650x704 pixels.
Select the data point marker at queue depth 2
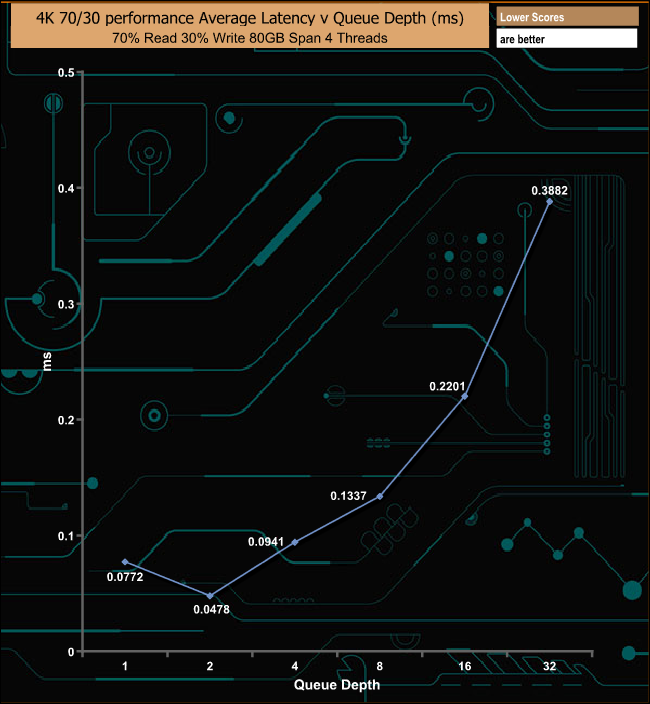click(x=210, y=596)
